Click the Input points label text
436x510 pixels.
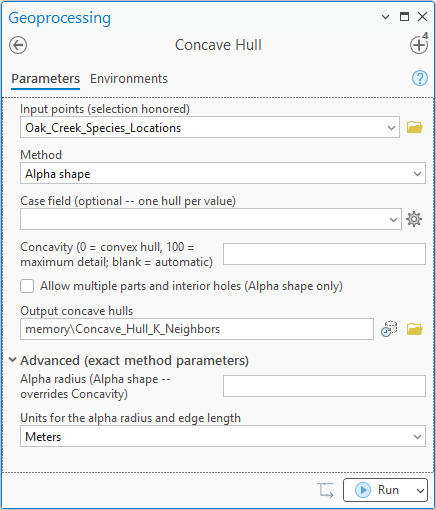105,109
